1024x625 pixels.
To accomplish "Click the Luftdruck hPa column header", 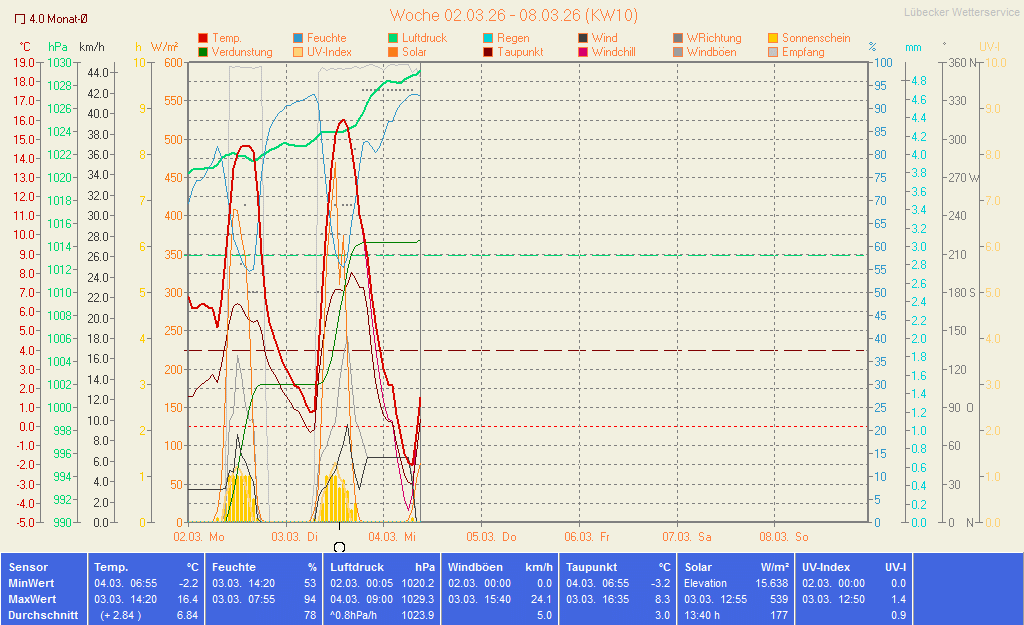I will (383, 567).
